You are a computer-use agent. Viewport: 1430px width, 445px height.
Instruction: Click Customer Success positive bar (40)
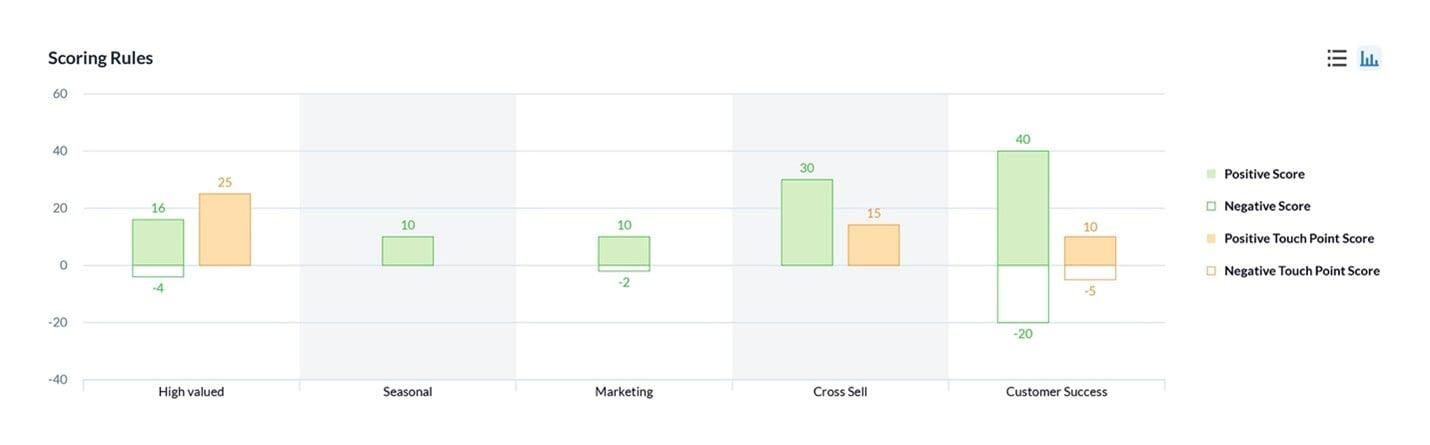(x=1023, y=208)
